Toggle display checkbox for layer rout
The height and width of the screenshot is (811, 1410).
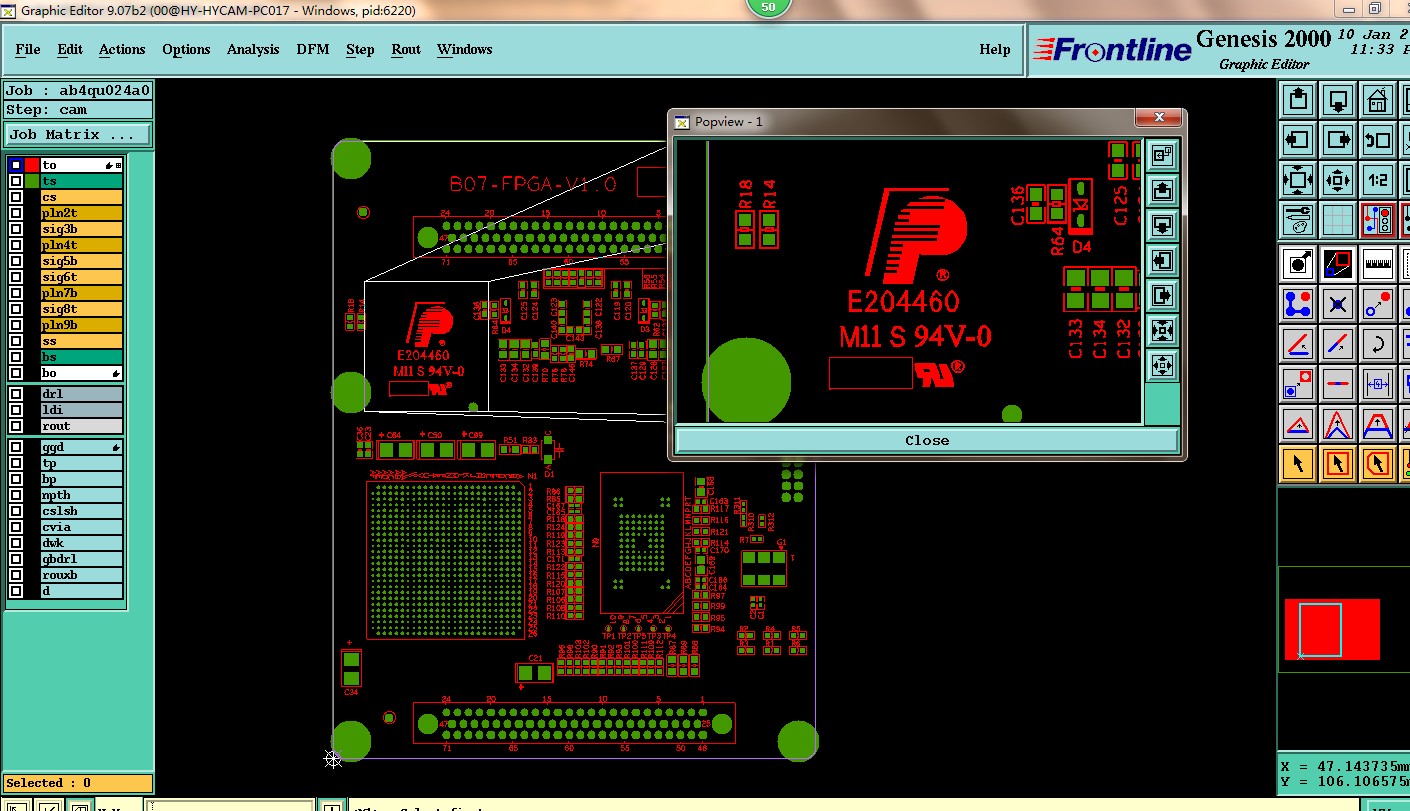tap(15, 426)
